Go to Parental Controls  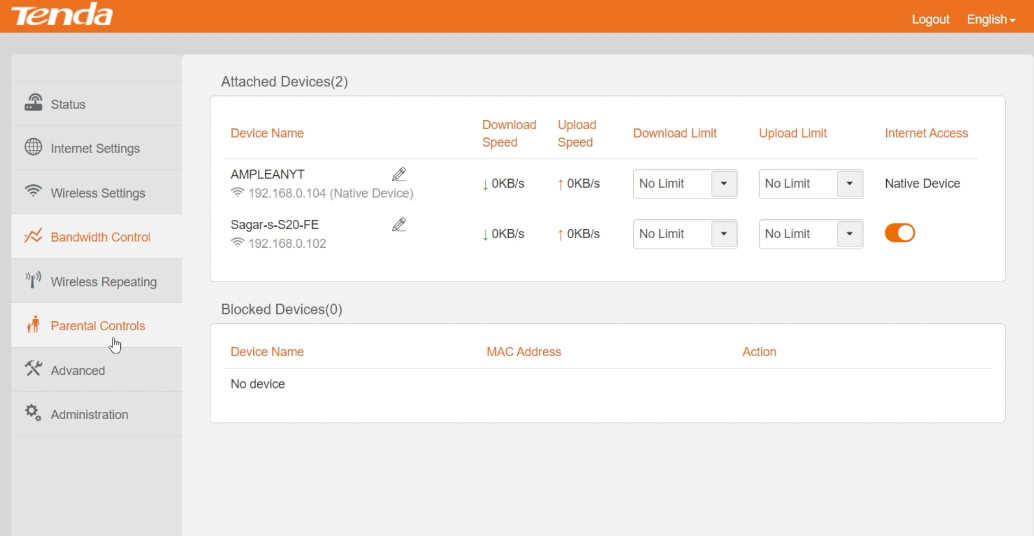tap(96, 326)
